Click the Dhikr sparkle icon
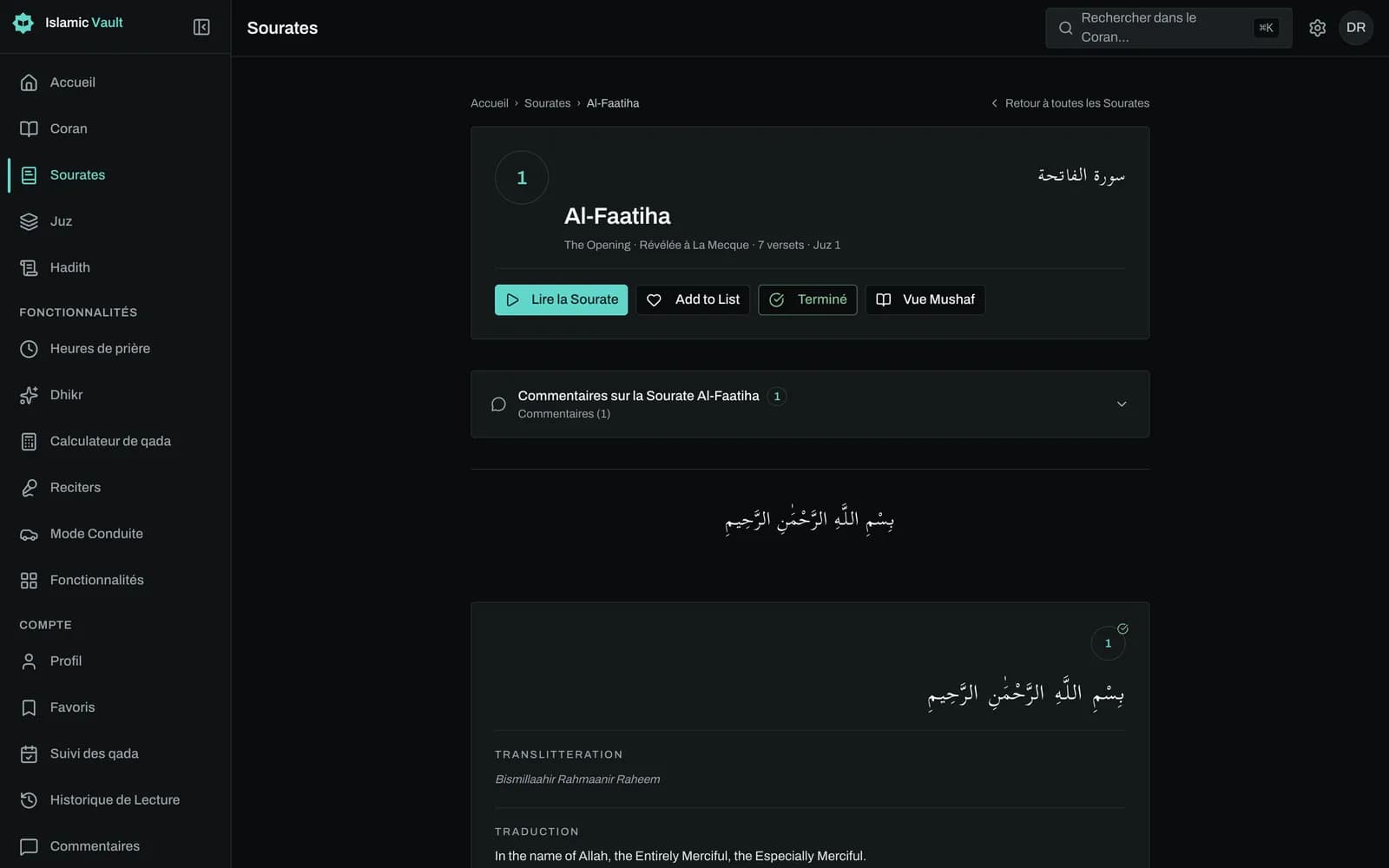This screenshot has height=868, width=1389. coord(29,395)
